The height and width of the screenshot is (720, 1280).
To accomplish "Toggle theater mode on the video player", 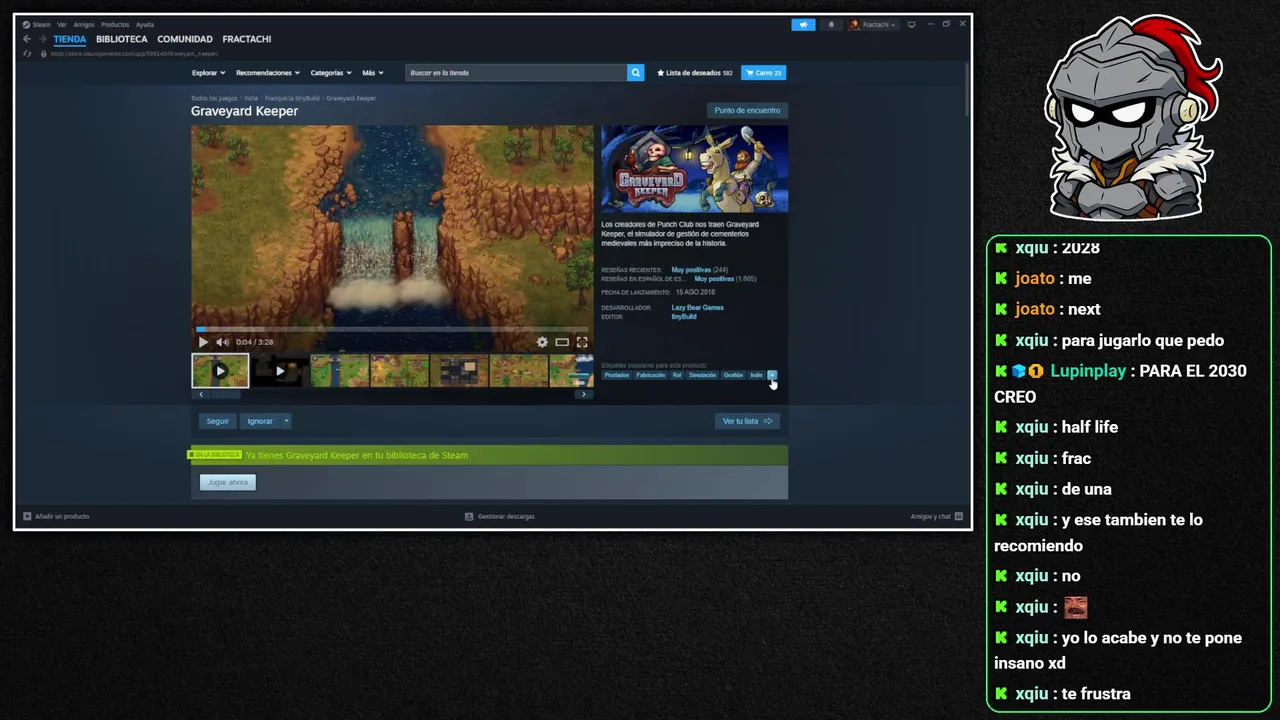I will [x=562, y=342].
